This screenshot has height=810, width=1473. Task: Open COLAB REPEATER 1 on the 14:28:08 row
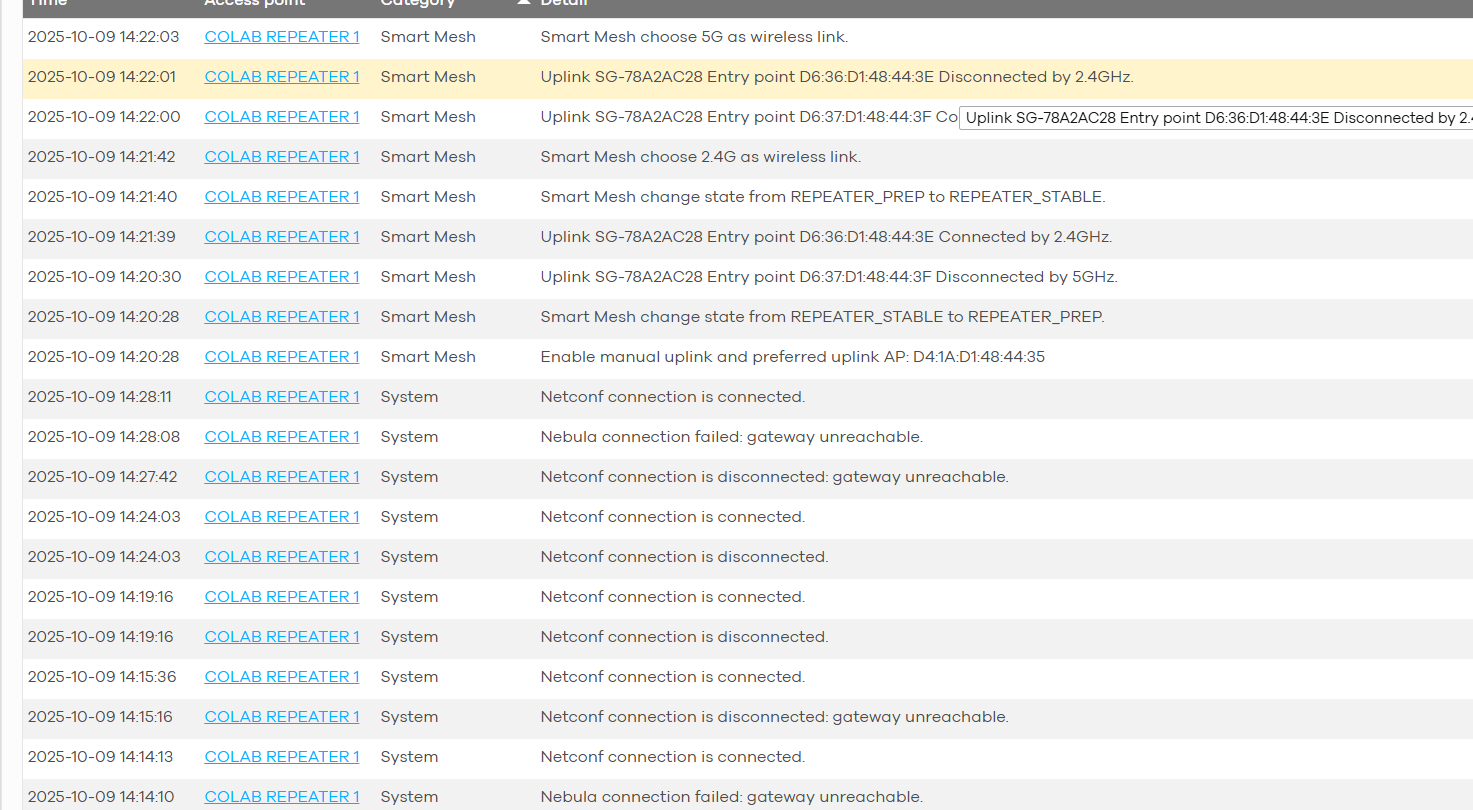281,436
